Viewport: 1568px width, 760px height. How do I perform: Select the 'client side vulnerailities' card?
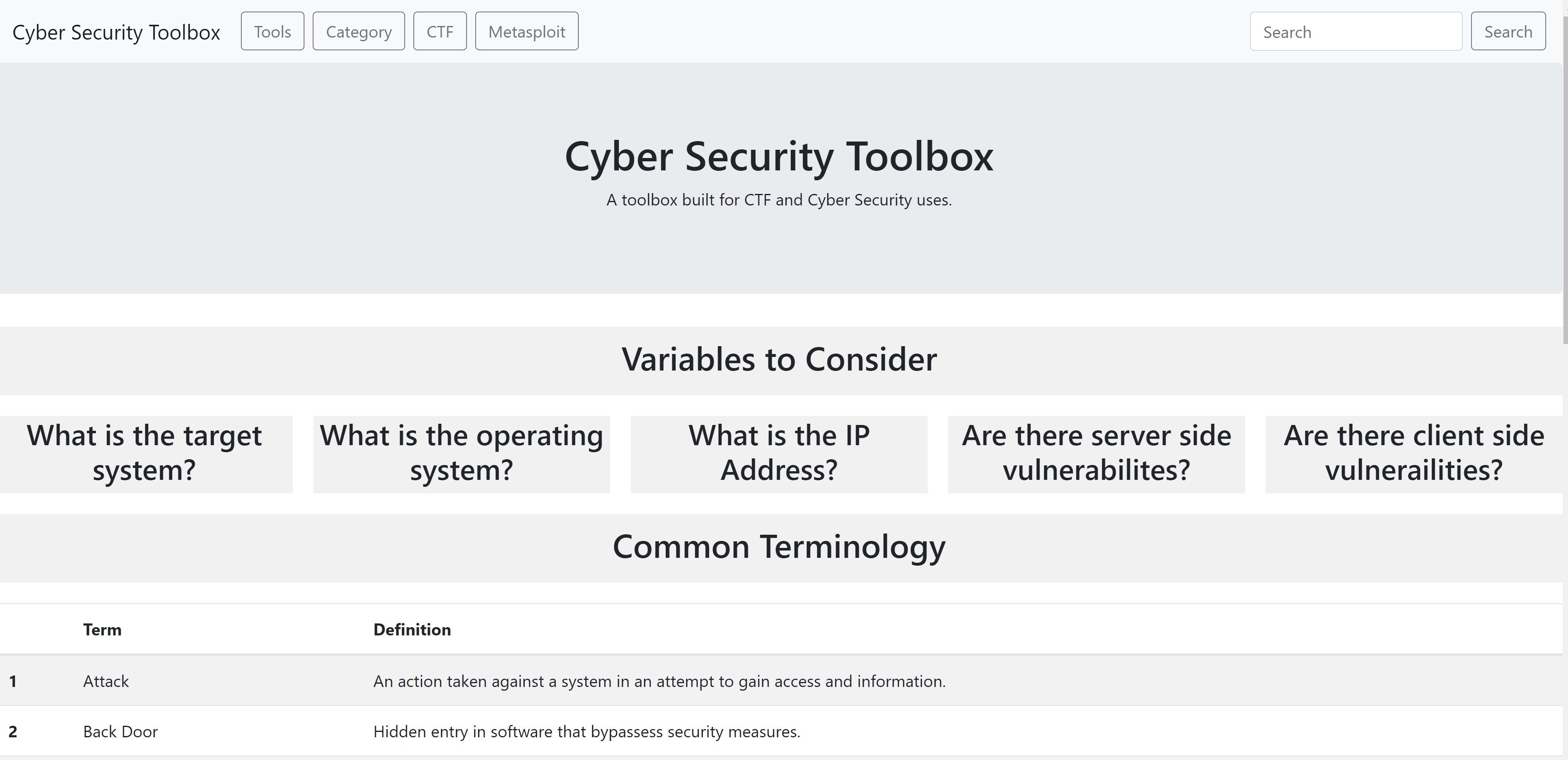coord(1413,454)
